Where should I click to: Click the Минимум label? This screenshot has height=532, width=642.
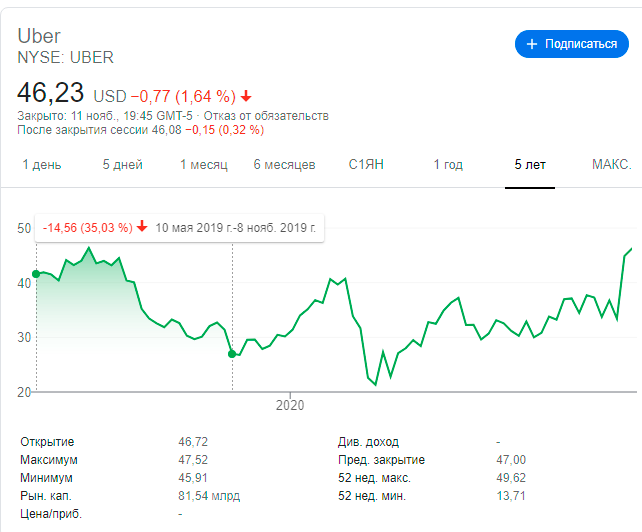pos(46,478)
